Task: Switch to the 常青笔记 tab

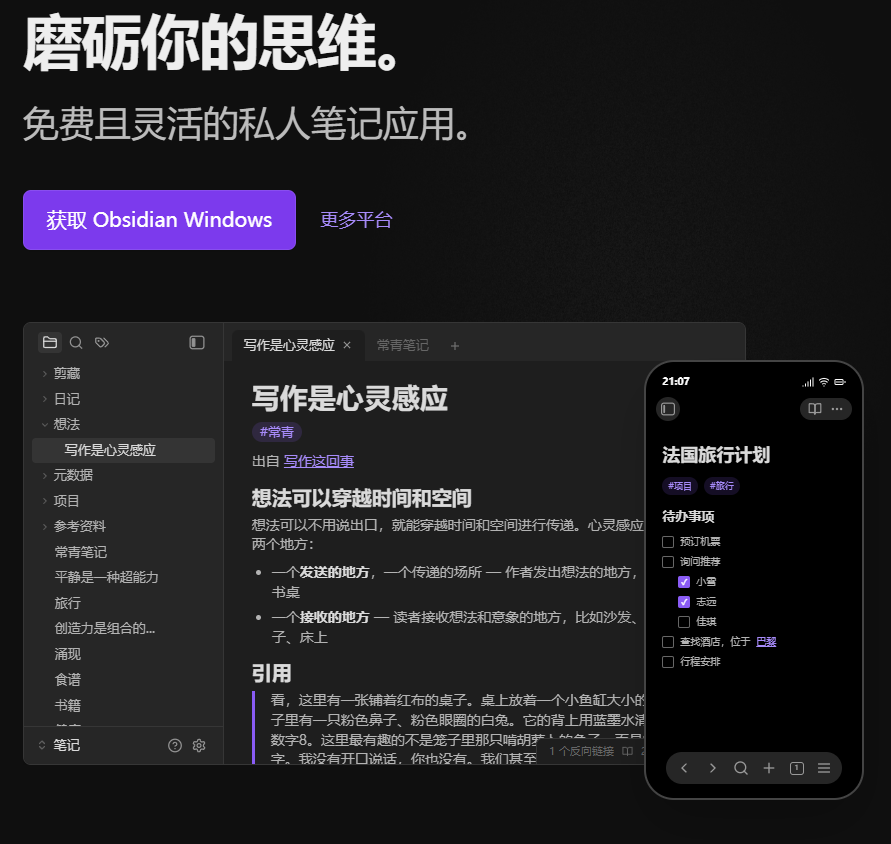Action: [x=402, y=345]
